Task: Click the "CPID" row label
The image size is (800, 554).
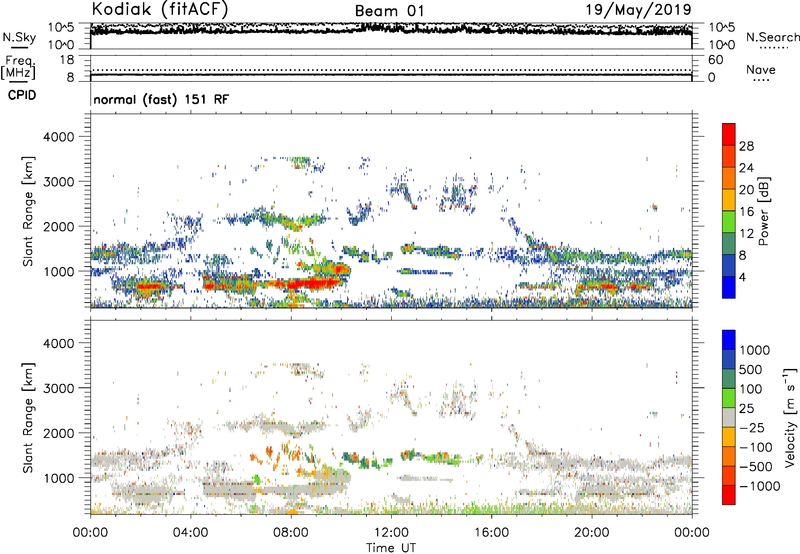Action: (22, 95)
